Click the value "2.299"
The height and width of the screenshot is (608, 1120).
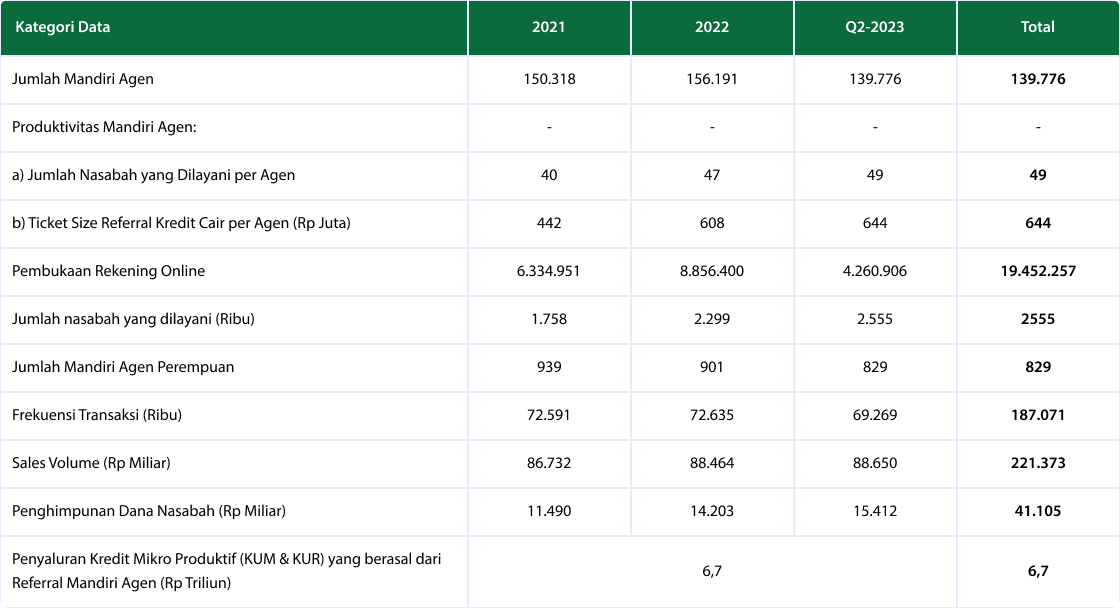click(x=712, y=319)
